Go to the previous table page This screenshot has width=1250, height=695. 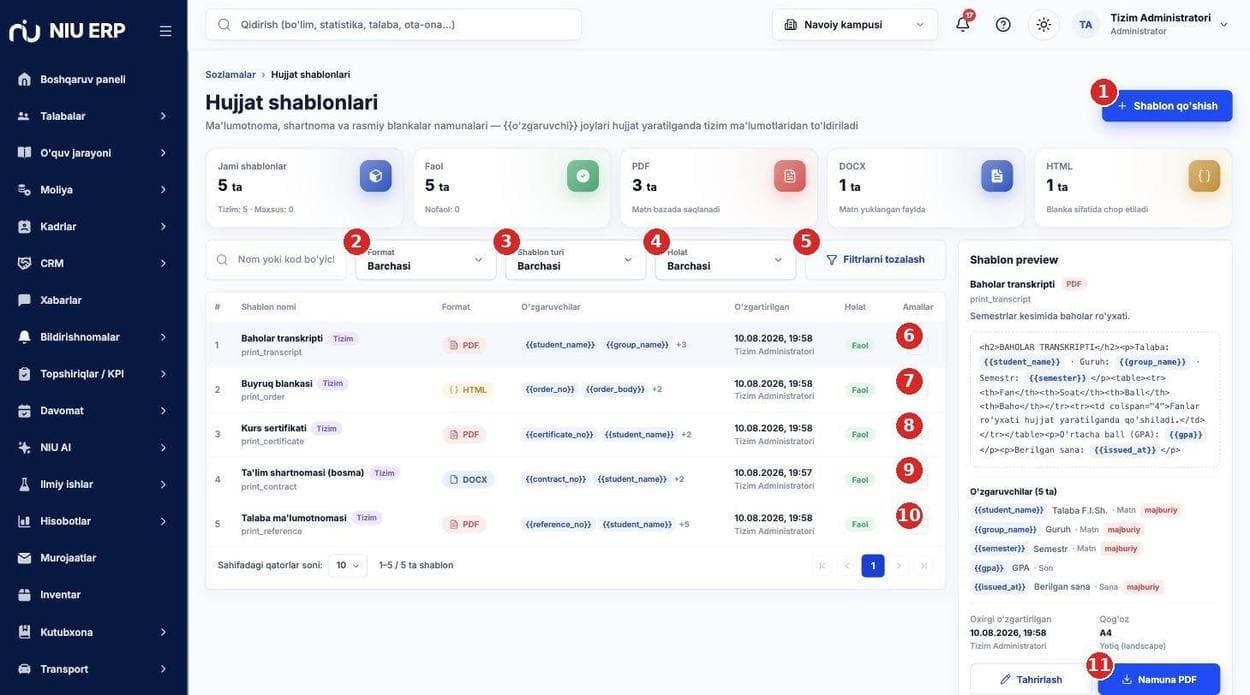pyautogui.click(x=847, y=566)
